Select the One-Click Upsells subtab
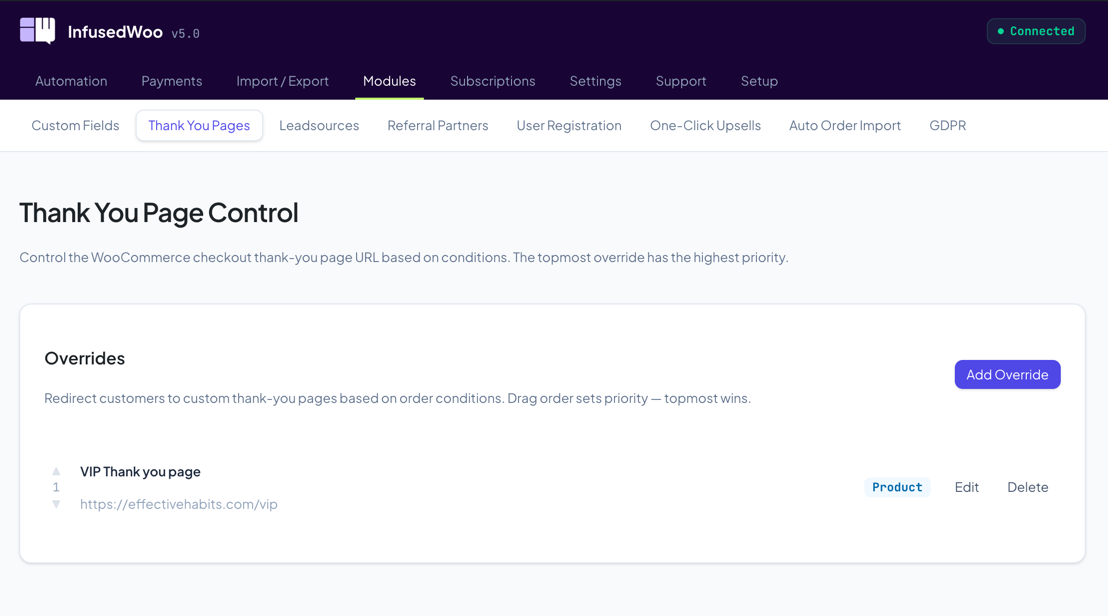 coord(705,125)
